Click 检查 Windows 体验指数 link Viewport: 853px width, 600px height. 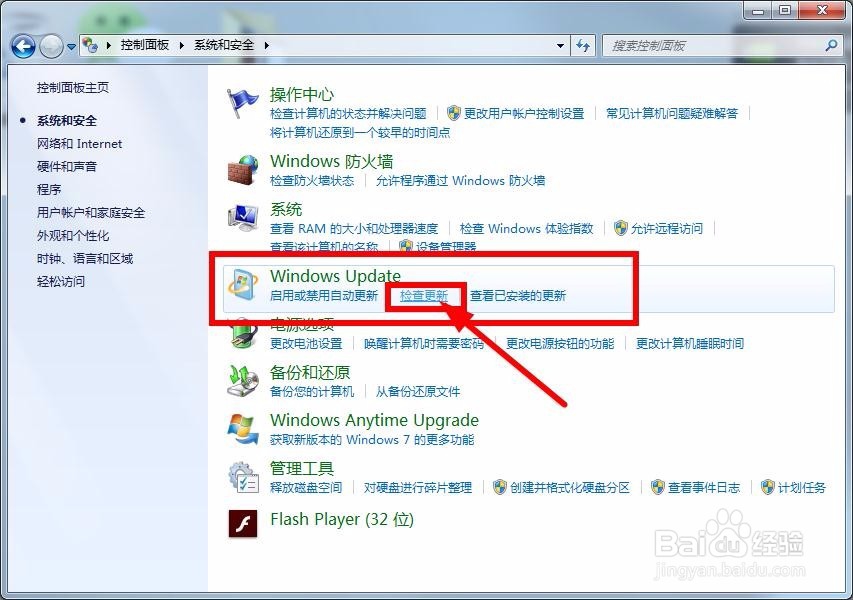point(527,228)
